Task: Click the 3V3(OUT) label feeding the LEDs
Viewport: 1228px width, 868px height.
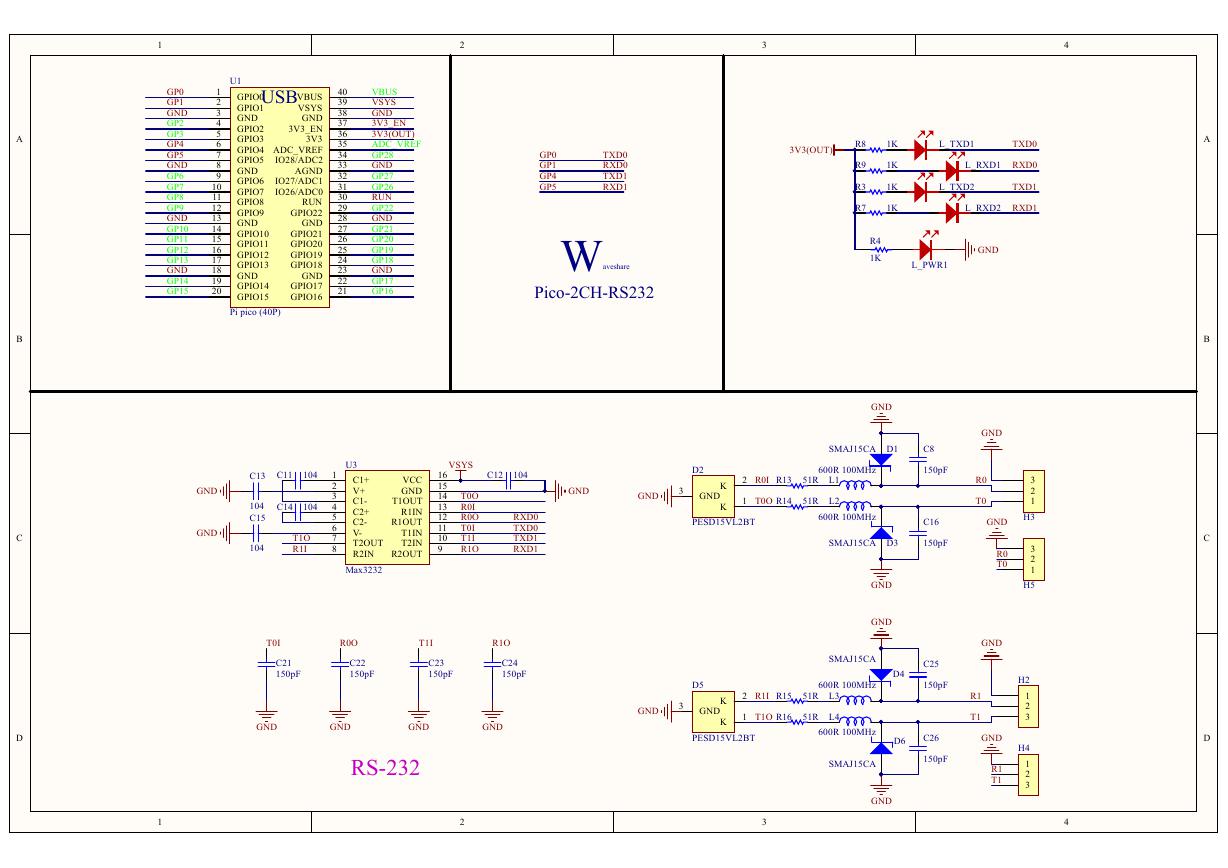Action: coord(811,150)
